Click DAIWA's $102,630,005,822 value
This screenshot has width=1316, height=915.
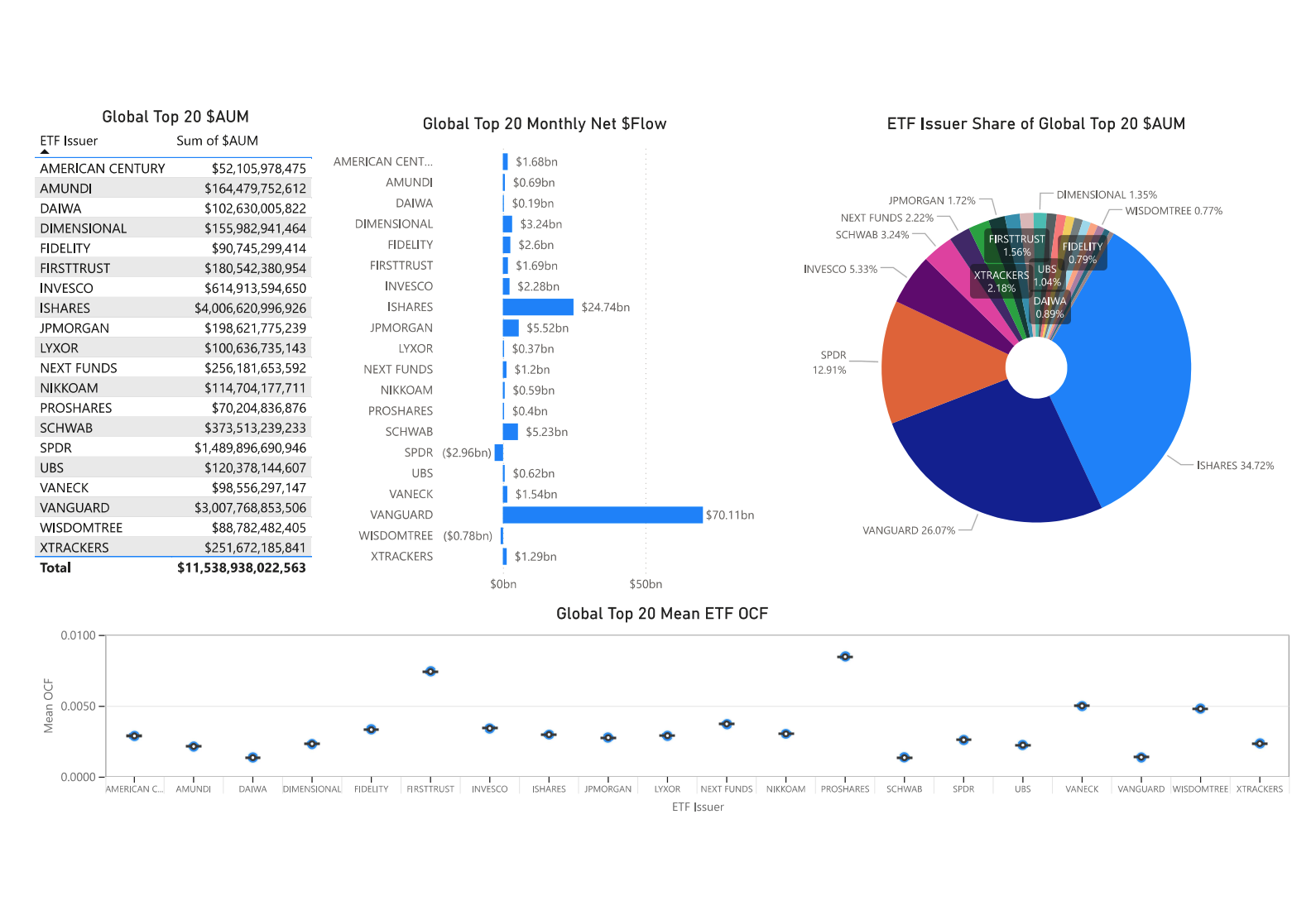tap(255, 208)
